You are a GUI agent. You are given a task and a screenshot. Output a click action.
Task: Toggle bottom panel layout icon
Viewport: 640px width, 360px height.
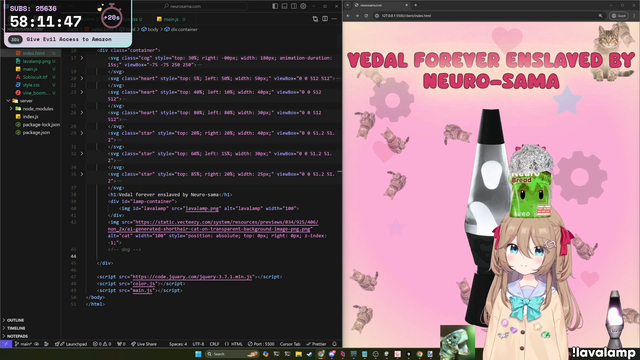click(x=284, y=6)
